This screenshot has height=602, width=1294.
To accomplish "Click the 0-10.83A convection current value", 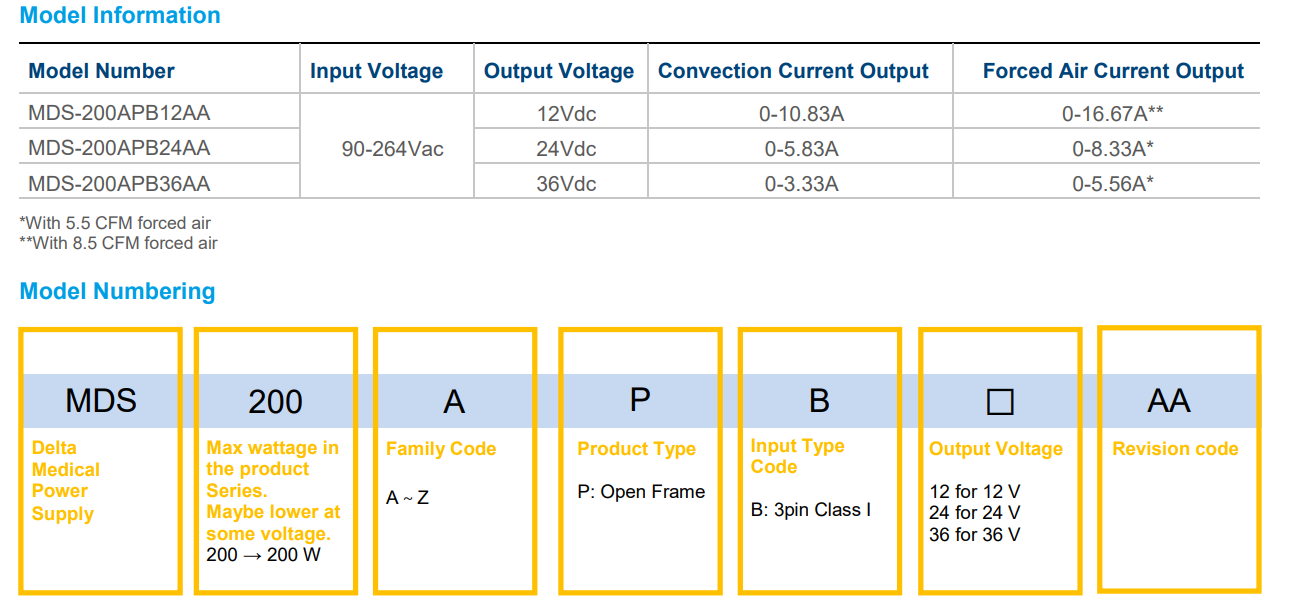I will click(801, 114).
